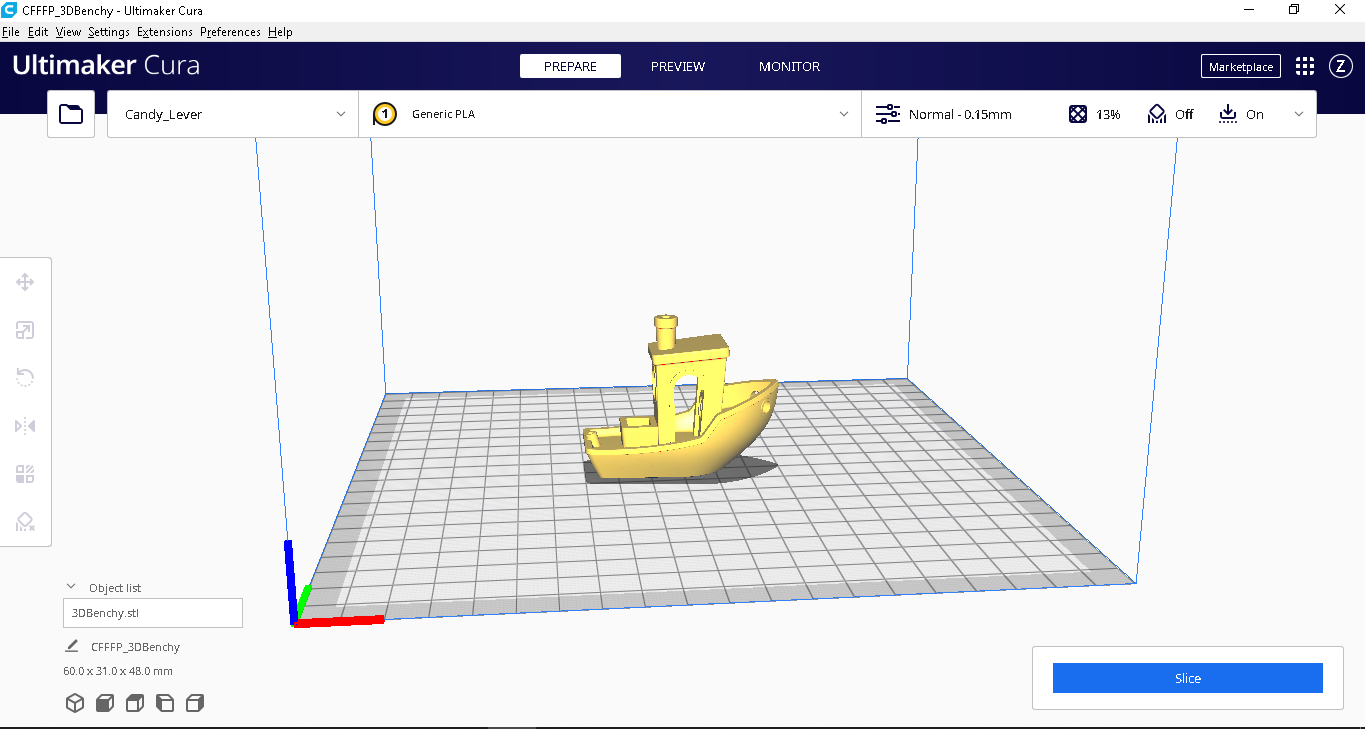Viewport: 1365px width, 729px height.
Task: Click the Slice button
Action: 1187,678
